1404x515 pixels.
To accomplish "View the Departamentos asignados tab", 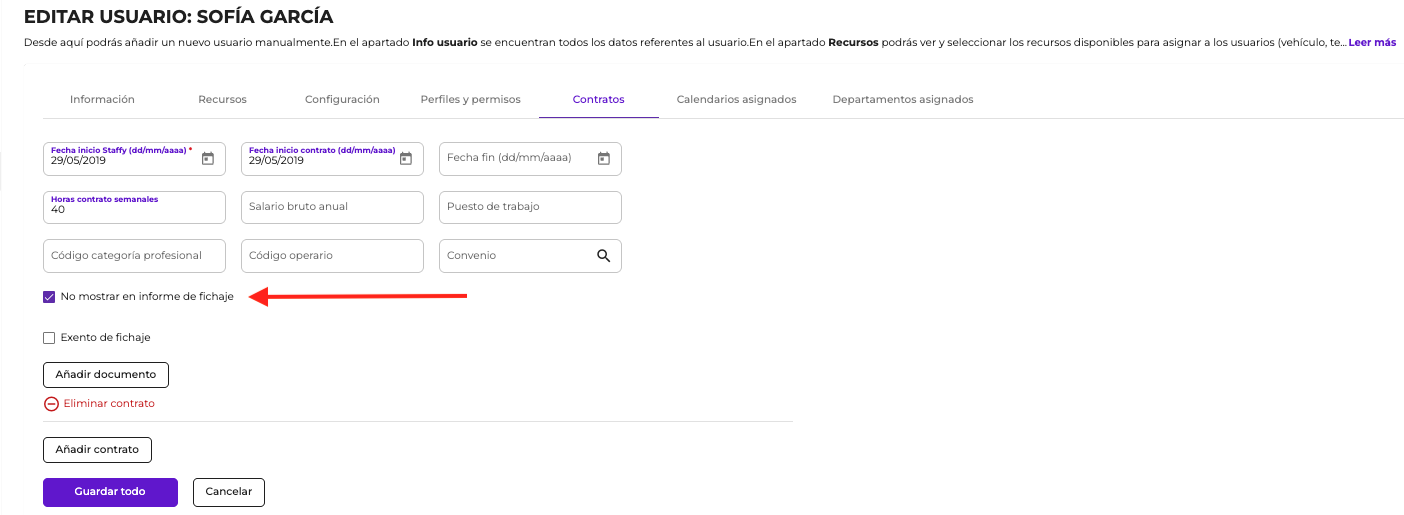I will tap(902, 100).
